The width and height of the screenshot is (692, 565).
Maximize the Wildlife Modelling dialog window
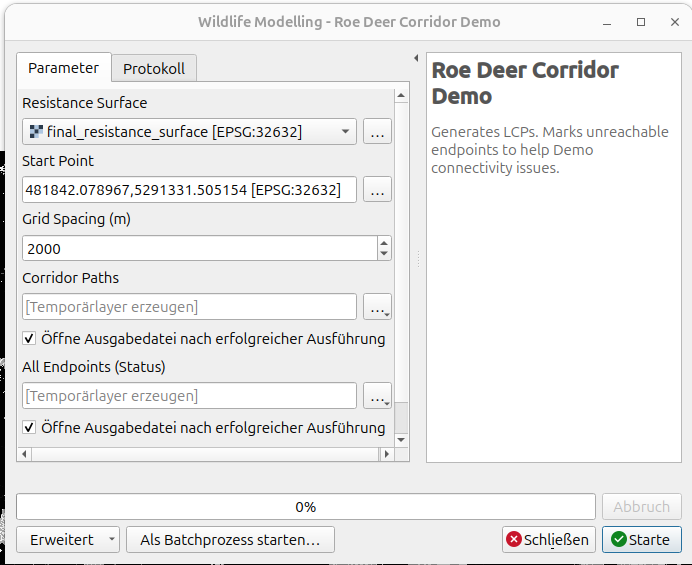tap(641, 22)
